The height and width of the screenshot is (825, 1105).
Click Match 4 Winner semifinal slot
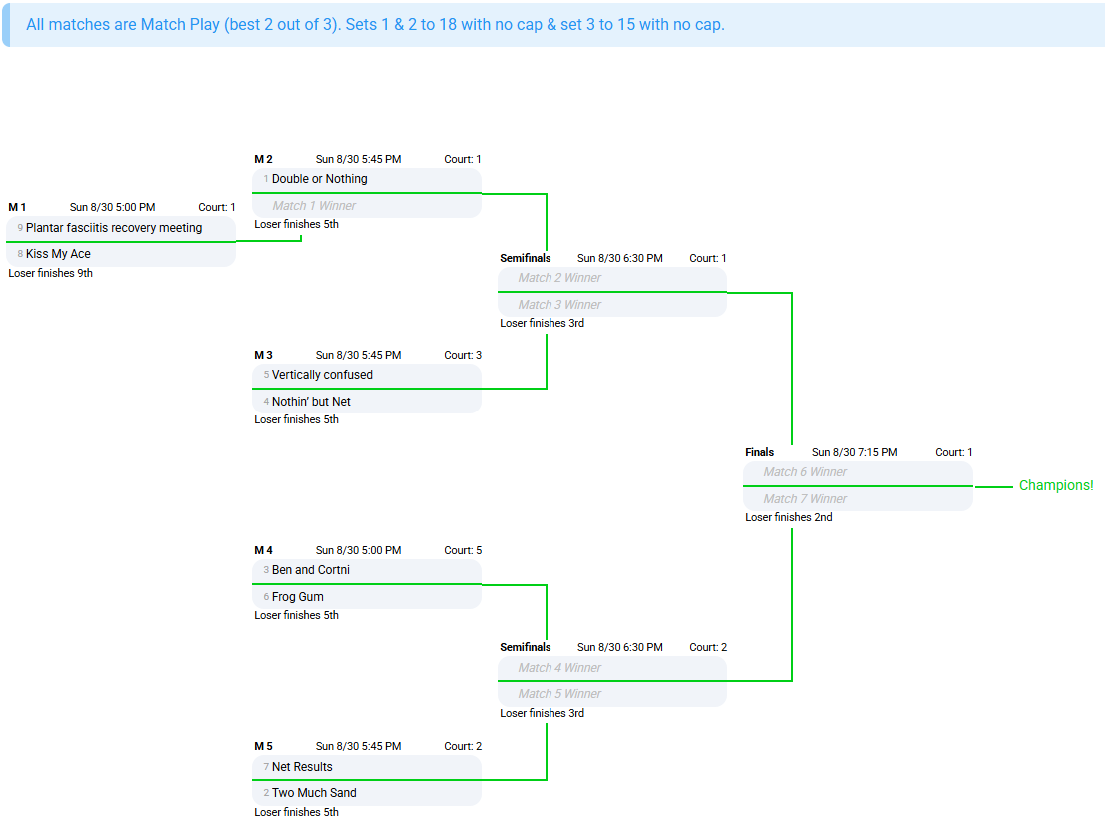click(x=612, y=668)
